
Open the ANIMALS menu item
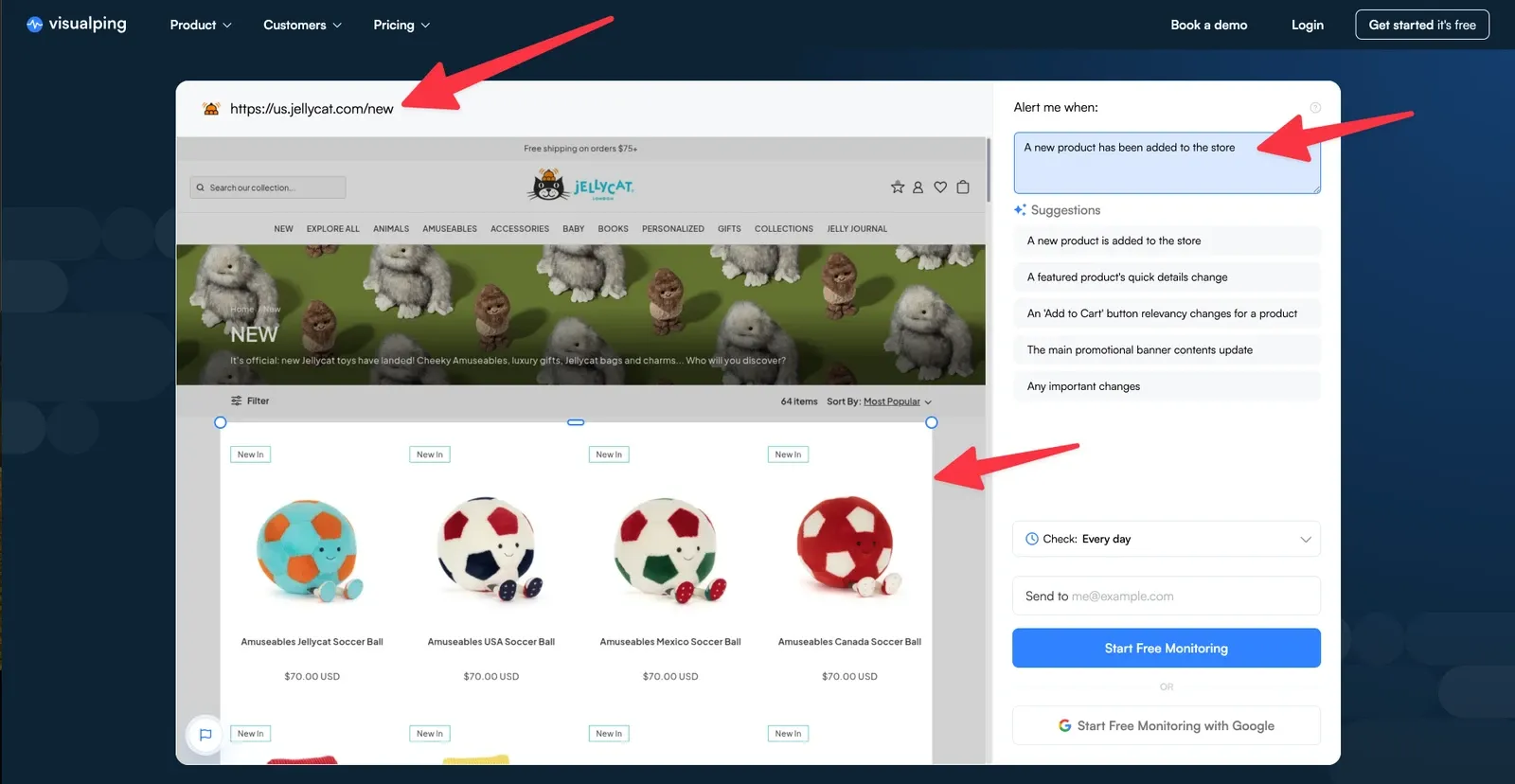(x=391, y=229)
